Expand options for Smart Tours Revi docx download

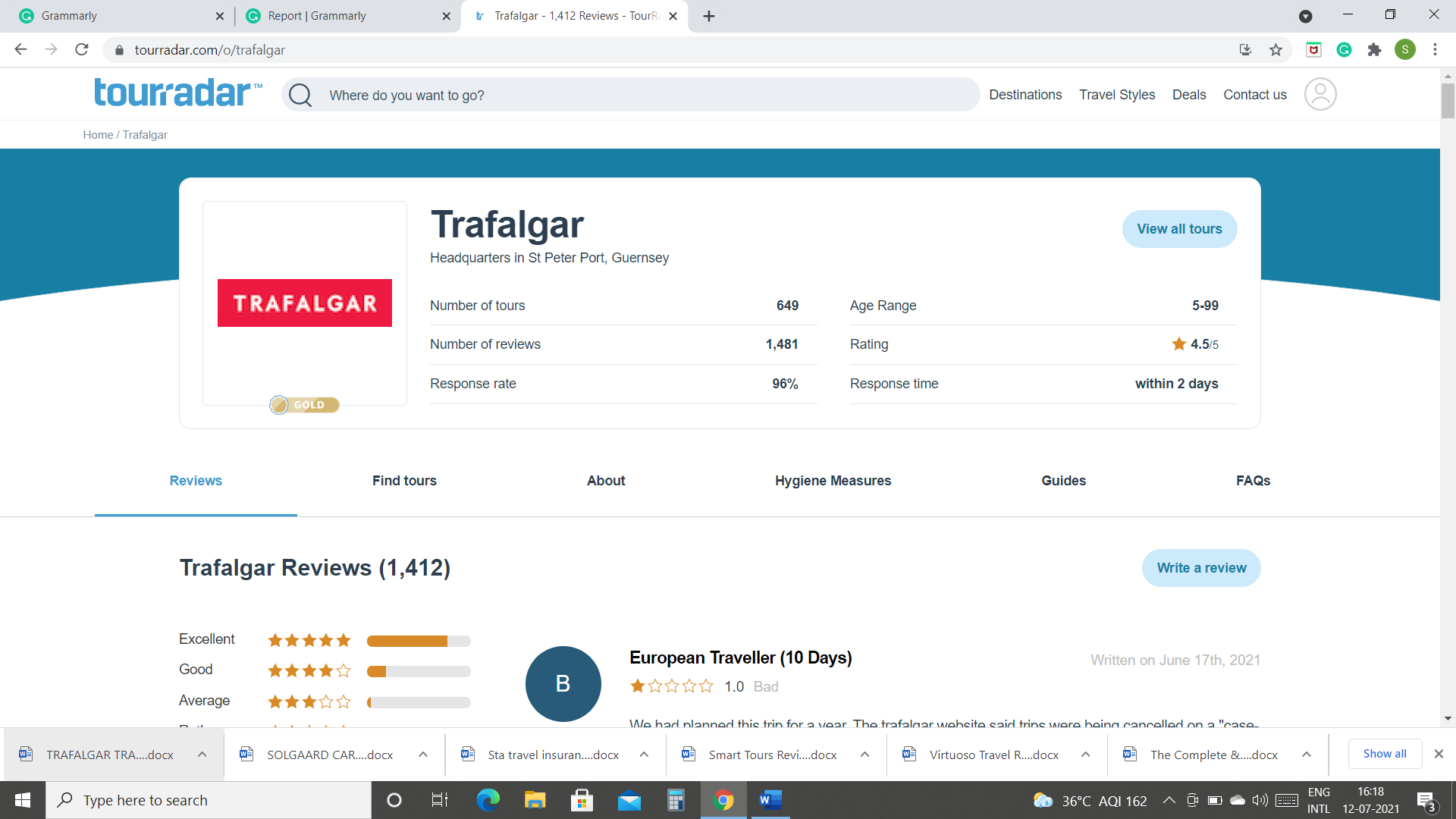click(x=864, y=755)
